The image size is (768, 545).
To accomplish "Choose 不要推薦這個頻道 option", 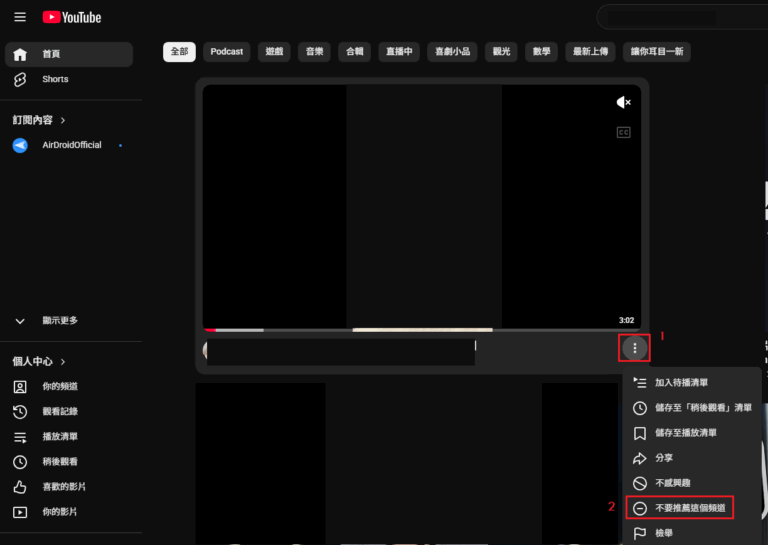I will click(692, 508).
